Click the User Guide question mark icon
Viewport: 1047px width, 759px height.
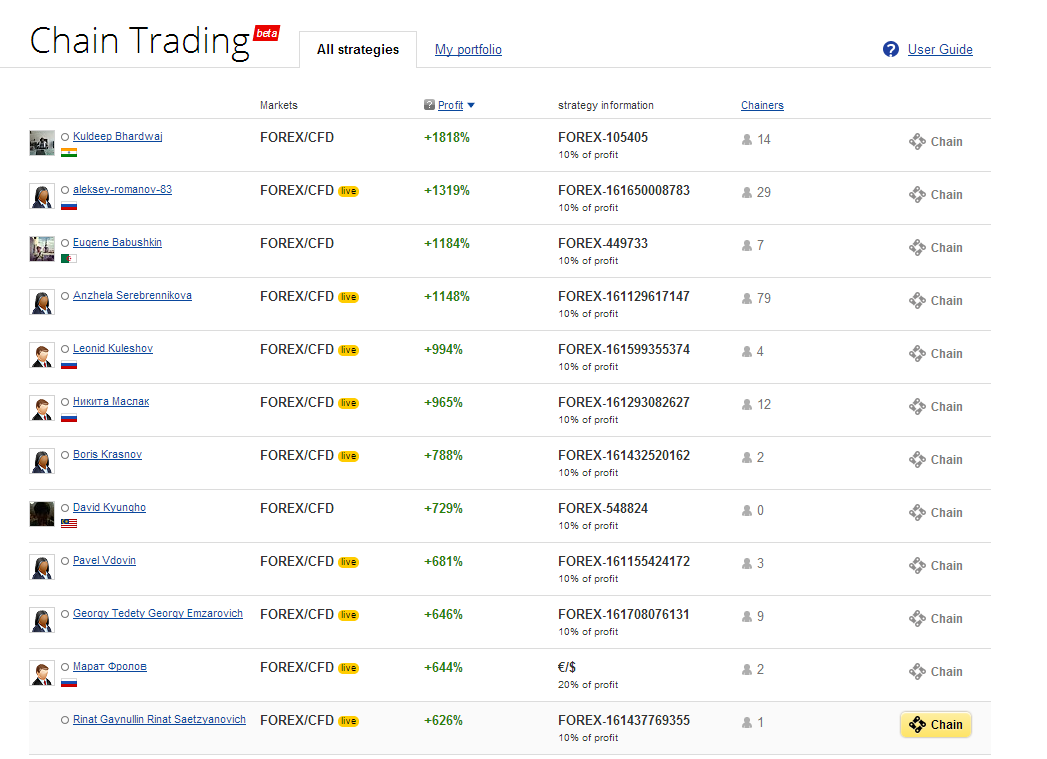point(891,49)
